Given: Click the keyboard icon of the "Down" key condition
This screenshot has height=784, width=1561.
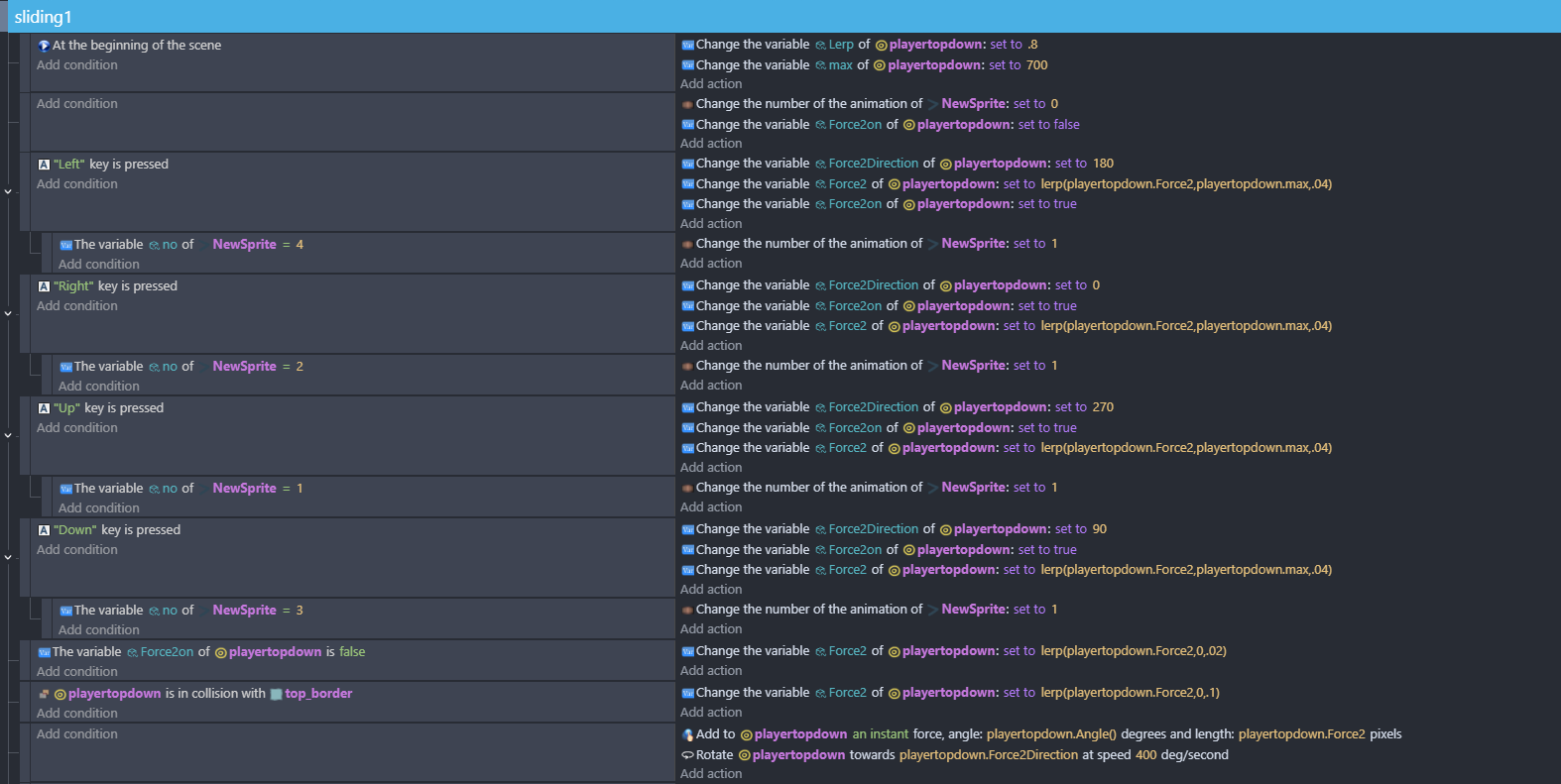Looking at the screenshot, I should [x=44, y=530].
